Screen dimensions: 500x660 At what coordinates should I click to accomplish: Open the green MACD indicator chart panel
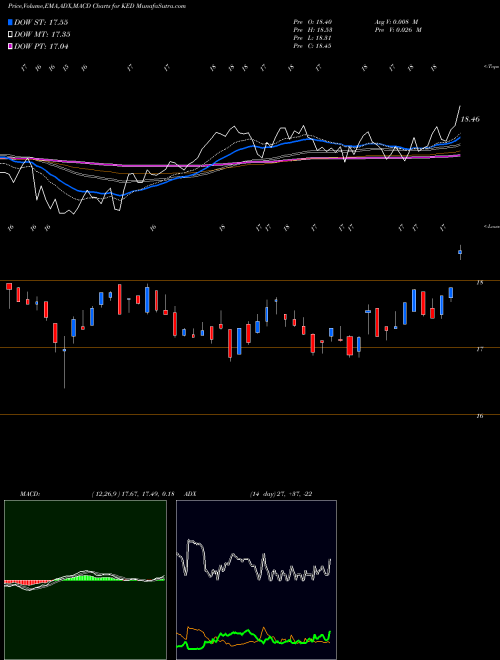pos(85,580)
